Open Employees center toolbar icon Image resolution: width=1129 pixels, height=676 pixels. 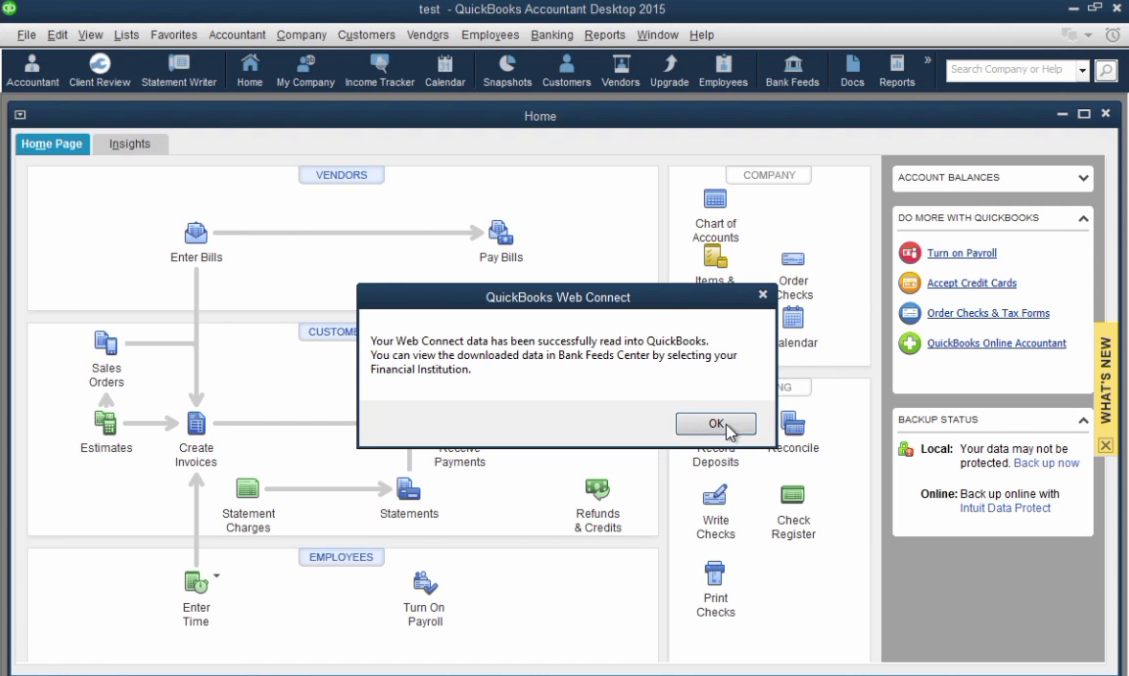coord(723,71)
